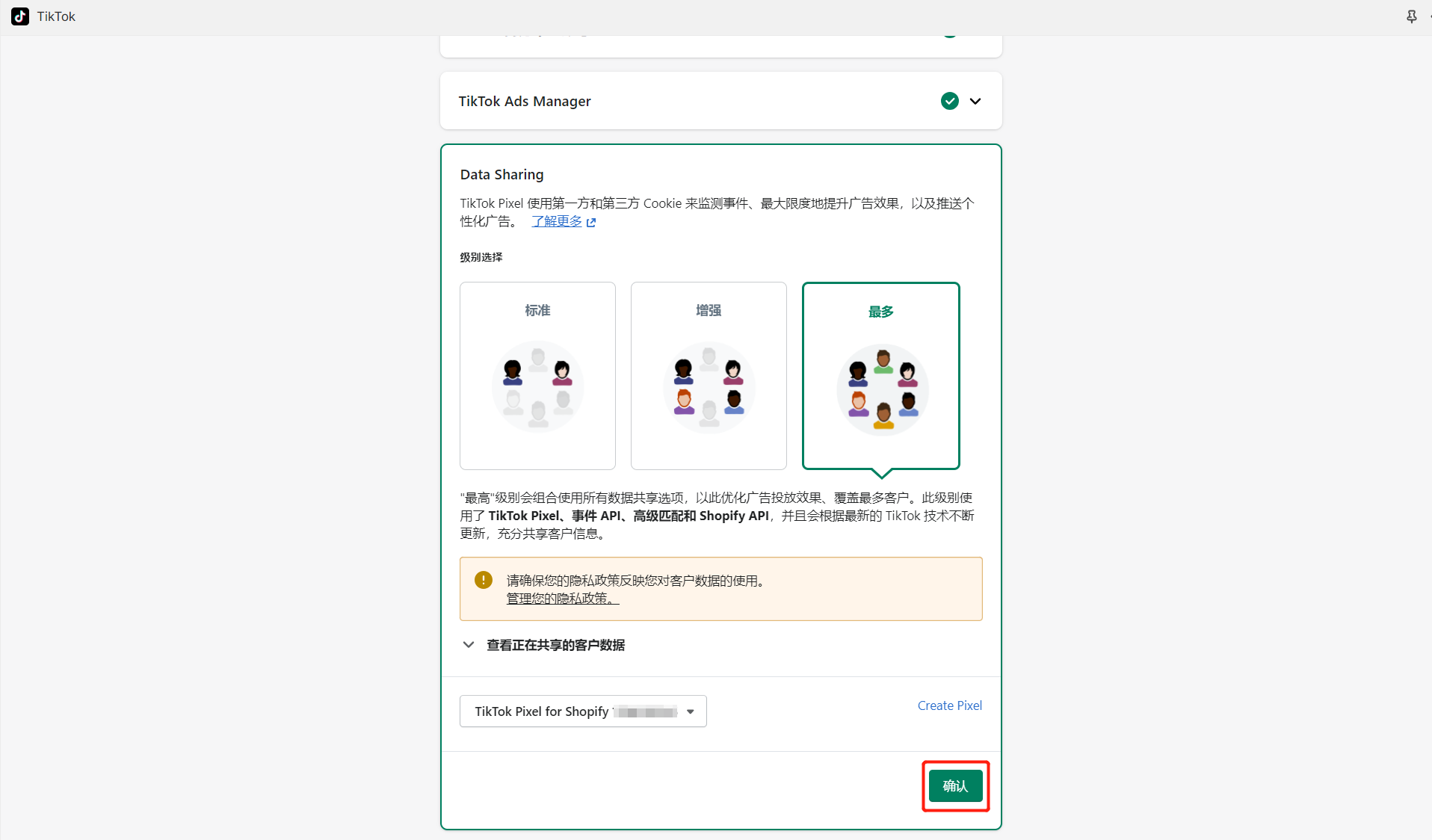Click the 最多 level people illustration
Viewport: 1432px width, 840px height.
pos(883,389)
